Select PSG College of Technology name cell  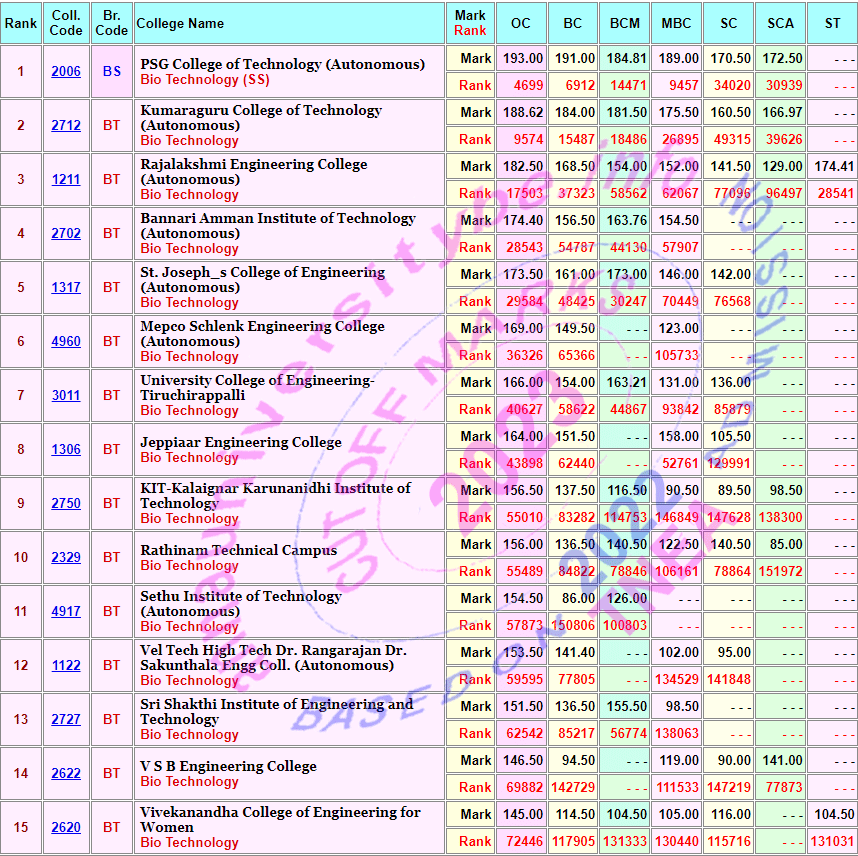[283, 64]
